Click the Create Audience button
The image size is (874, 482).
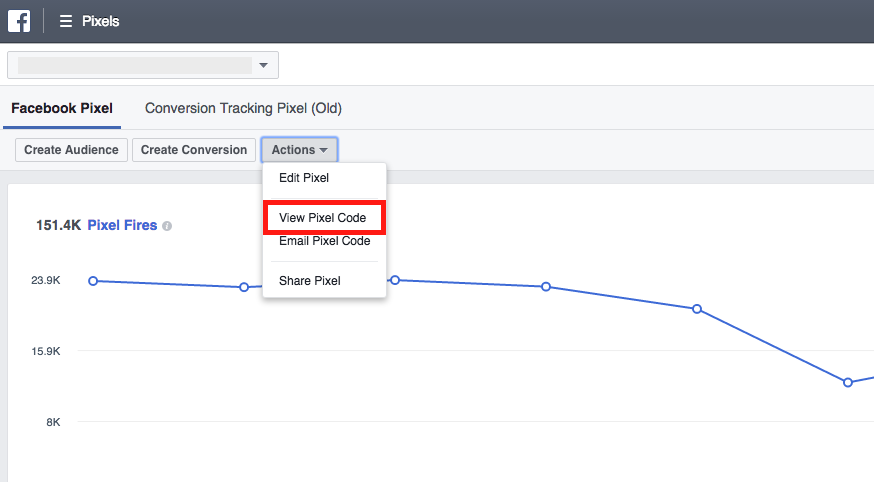tap(71, 150)
